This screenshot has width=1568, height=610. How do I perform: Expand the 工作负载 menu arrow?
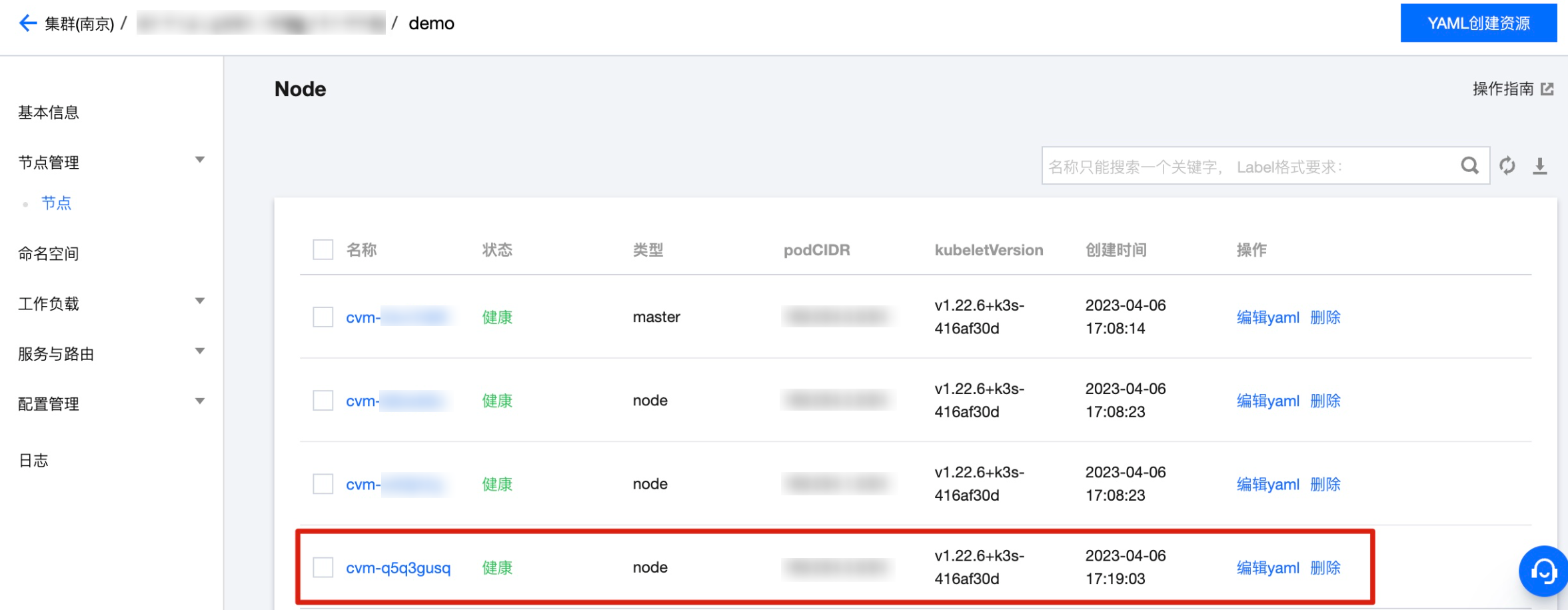coord(199,301)
